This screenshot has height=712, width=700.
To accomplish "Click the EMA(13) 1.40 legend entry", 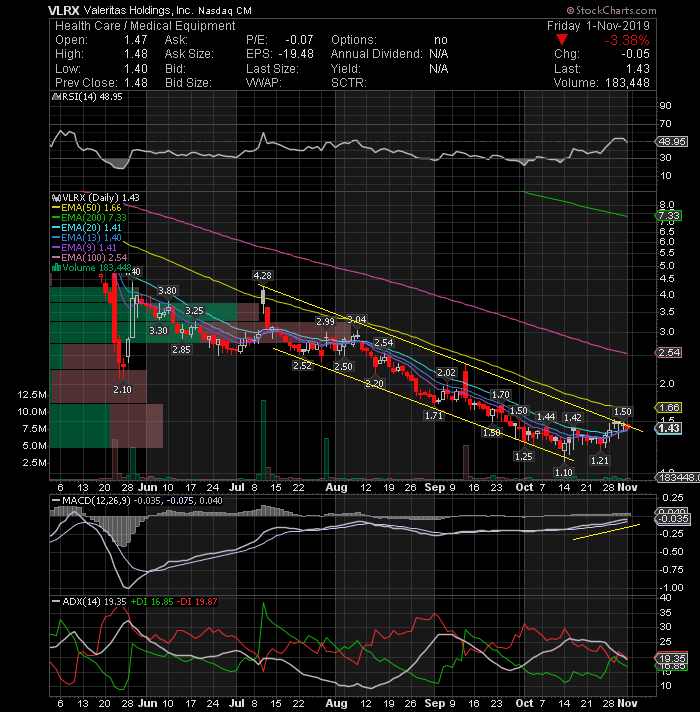I will [87, 238].
